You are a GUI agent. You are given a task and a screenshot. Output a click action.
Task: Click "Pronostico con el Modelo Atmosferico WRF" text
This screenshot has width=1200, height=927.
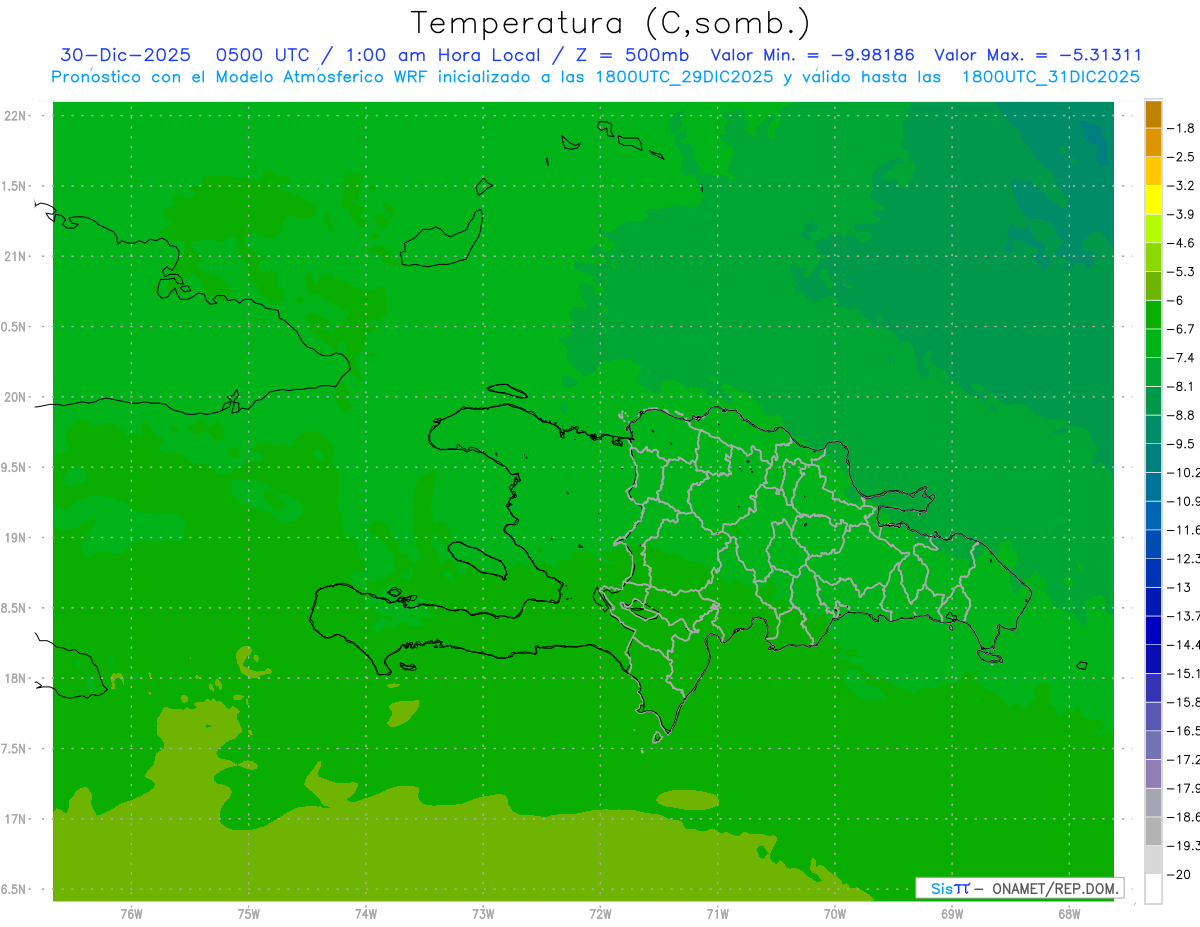(240, 77)
